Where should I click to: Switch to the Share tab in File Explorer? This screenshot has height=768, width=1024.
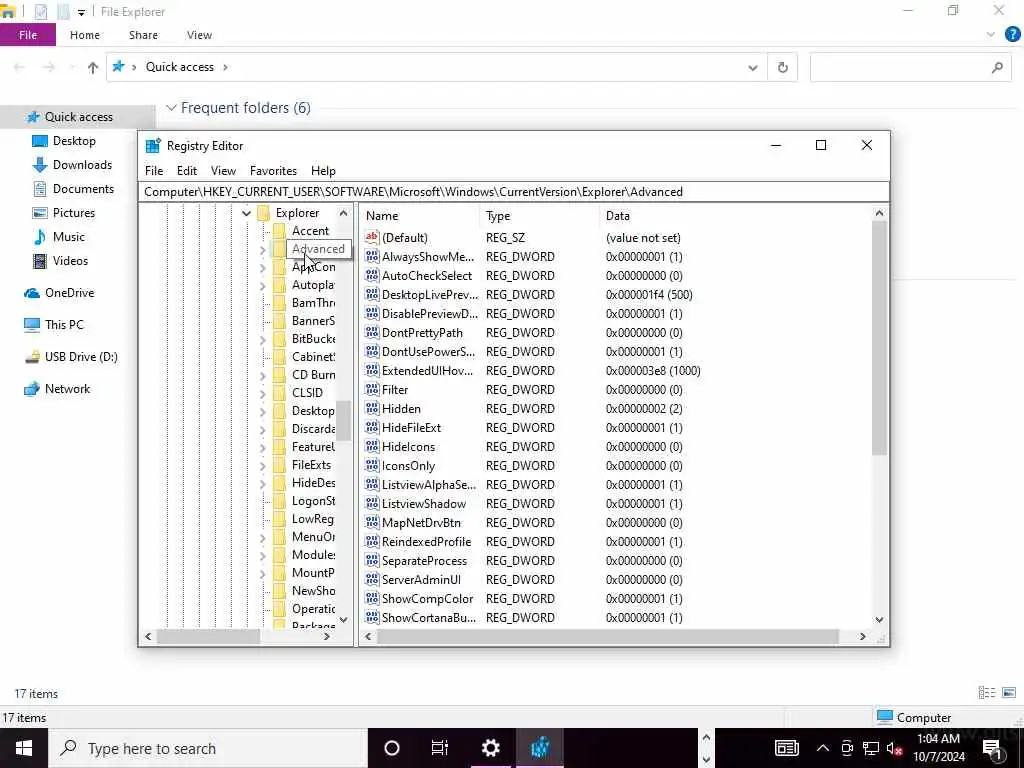[143, 35]
